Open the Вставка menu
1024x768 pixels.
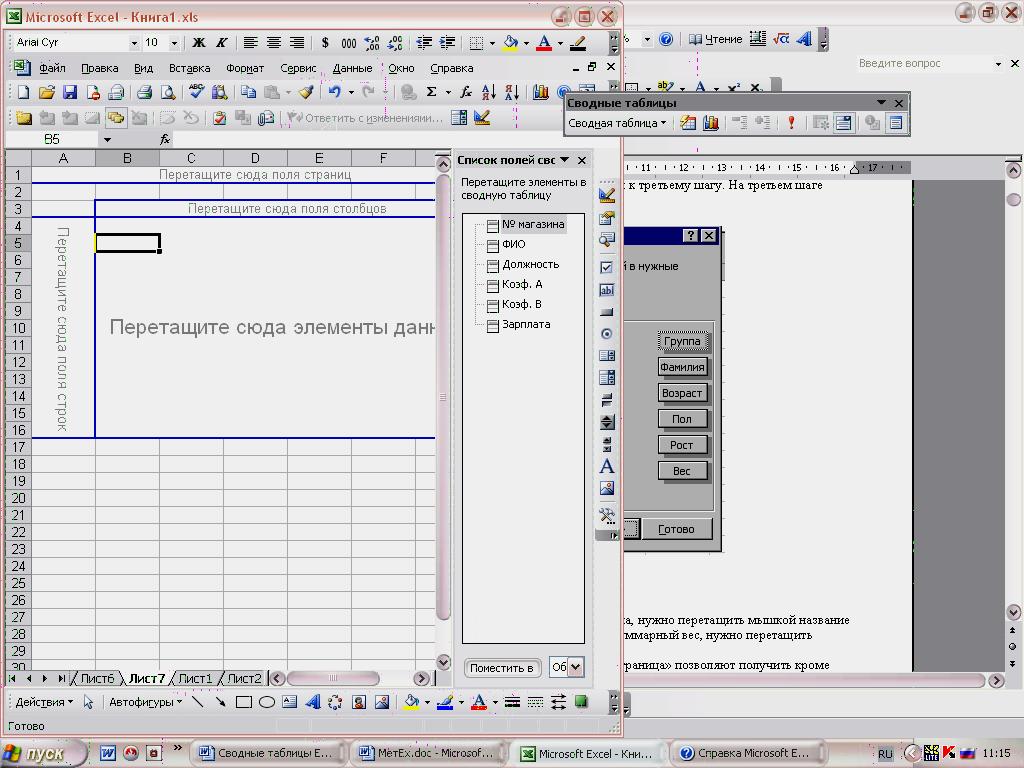click(189, 68)
